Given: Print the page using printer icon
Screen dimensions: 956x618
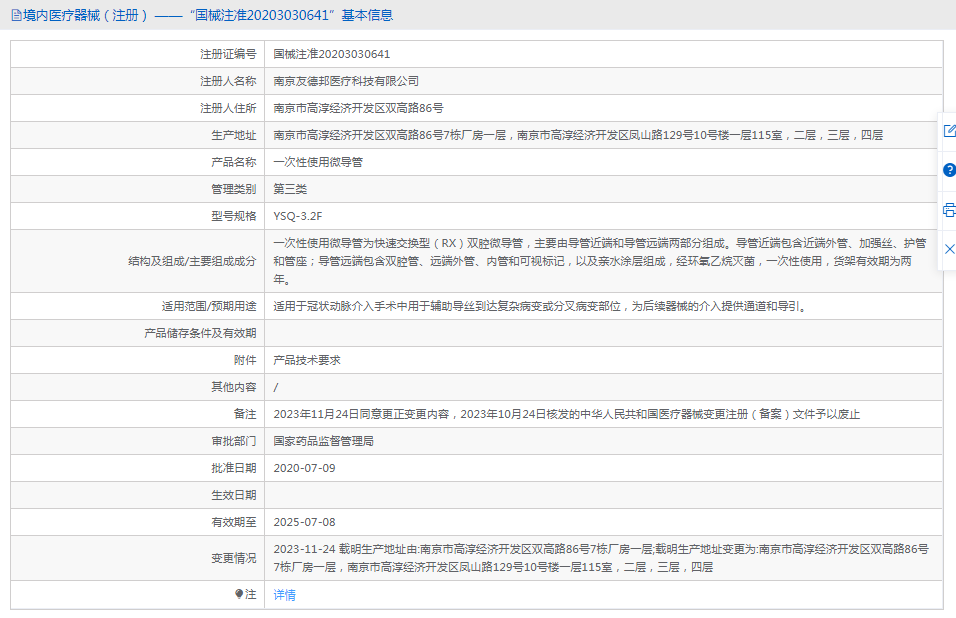Looking at the screenshot, I should pos(949,210).
